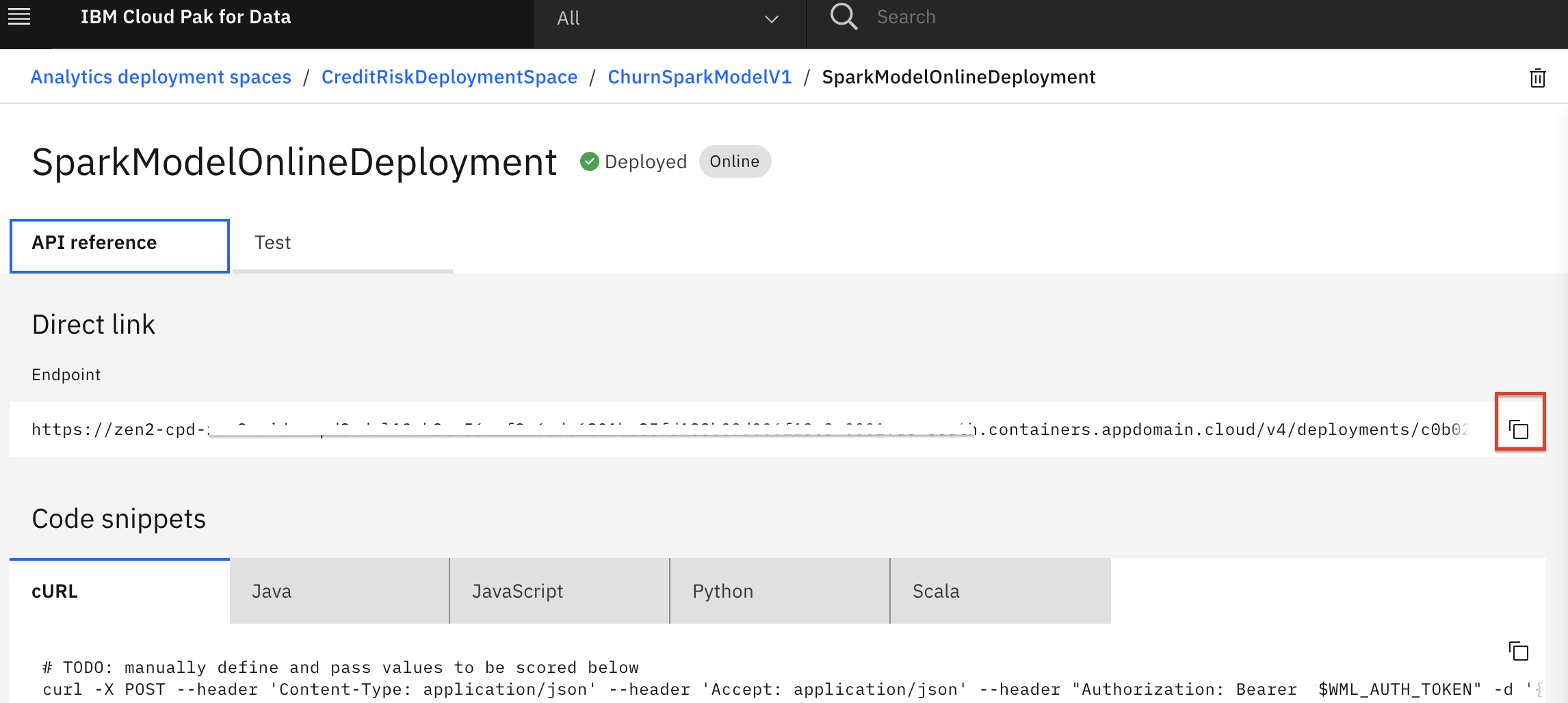This screenshot has width=1568, height=703.
Task: Open the hamburger navigation menu
Action: coord(19,16)
